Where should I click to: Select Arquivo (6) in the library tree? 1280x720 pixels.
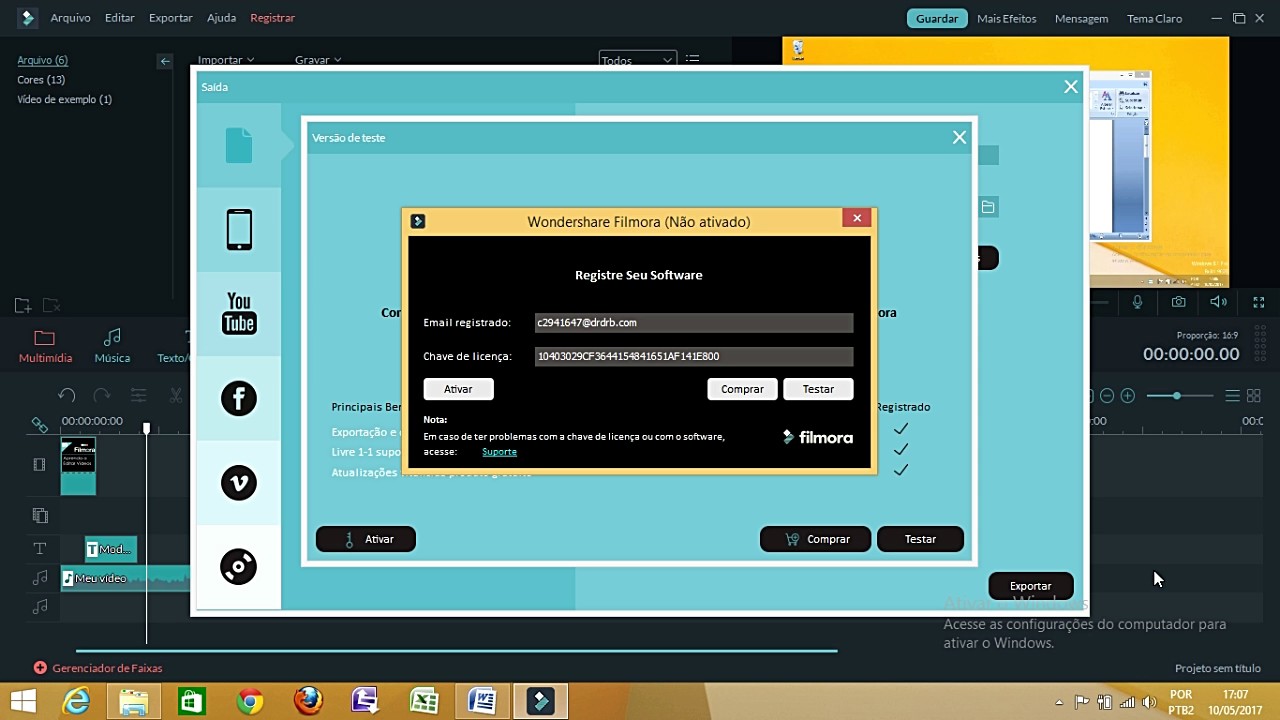pyautogui.click(x=42, y=60)
